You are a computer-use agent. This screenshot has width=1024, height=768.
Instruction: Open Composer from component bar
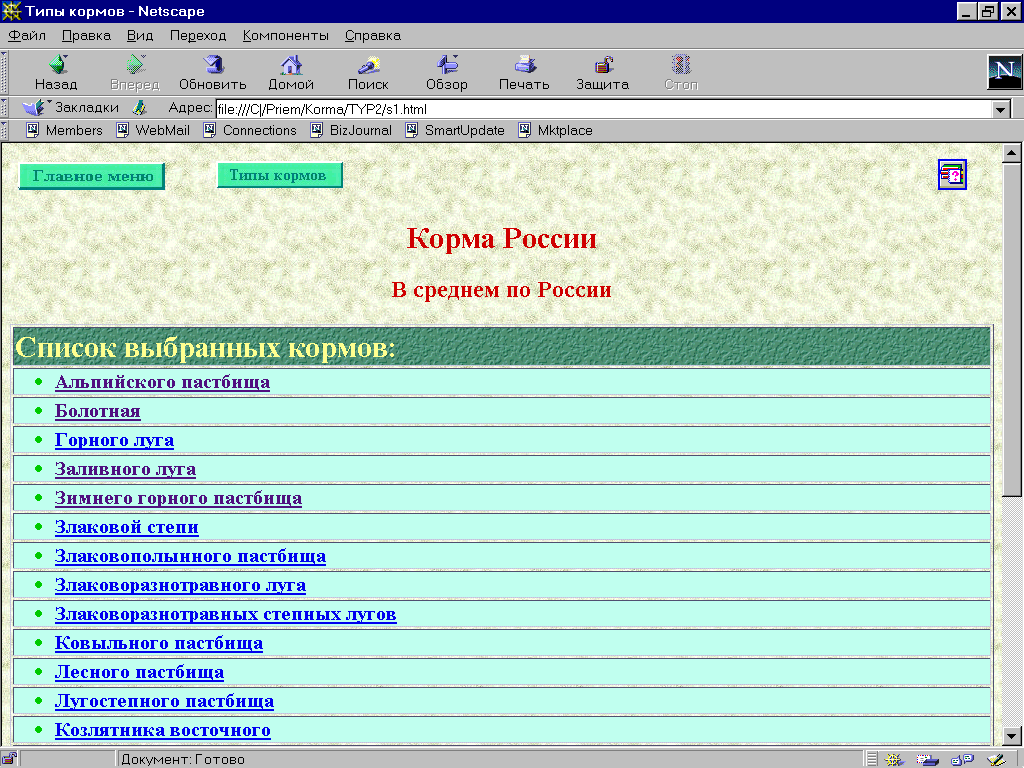coord(996,760)
